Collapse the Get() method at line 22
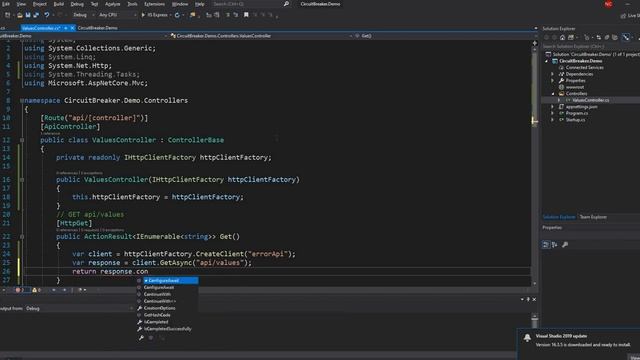The height and width of the screenshot is (360, 640). tap(22, 237)
